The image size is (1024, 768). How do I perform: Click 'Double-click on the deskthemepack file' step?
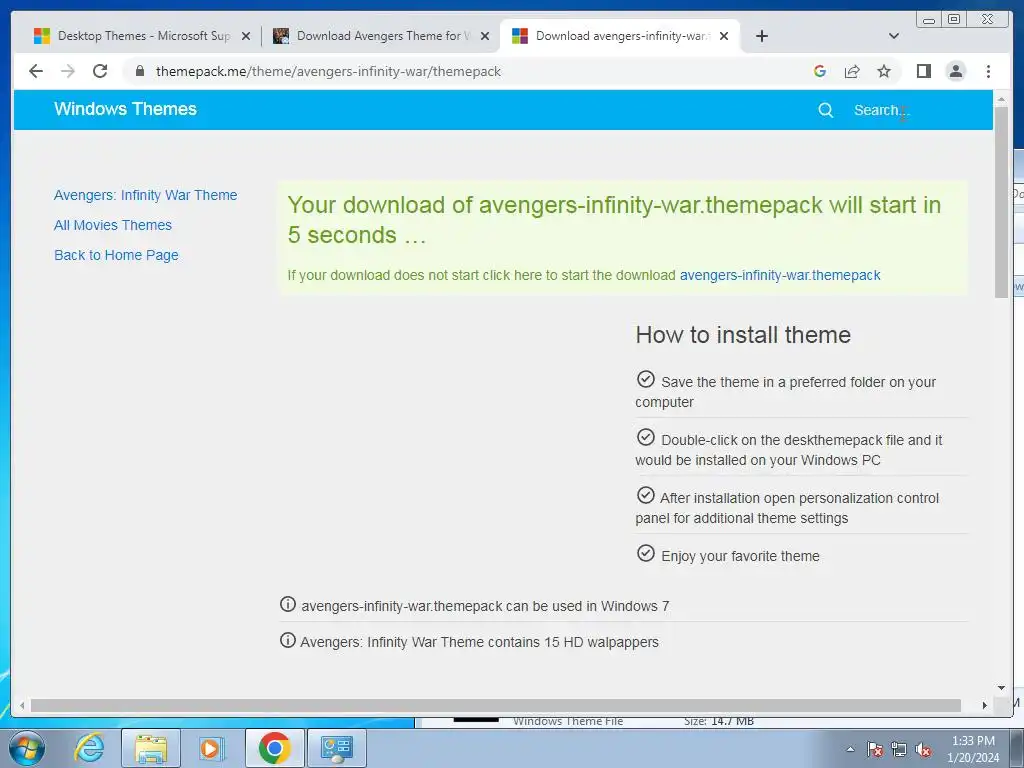tap(789, 449)
